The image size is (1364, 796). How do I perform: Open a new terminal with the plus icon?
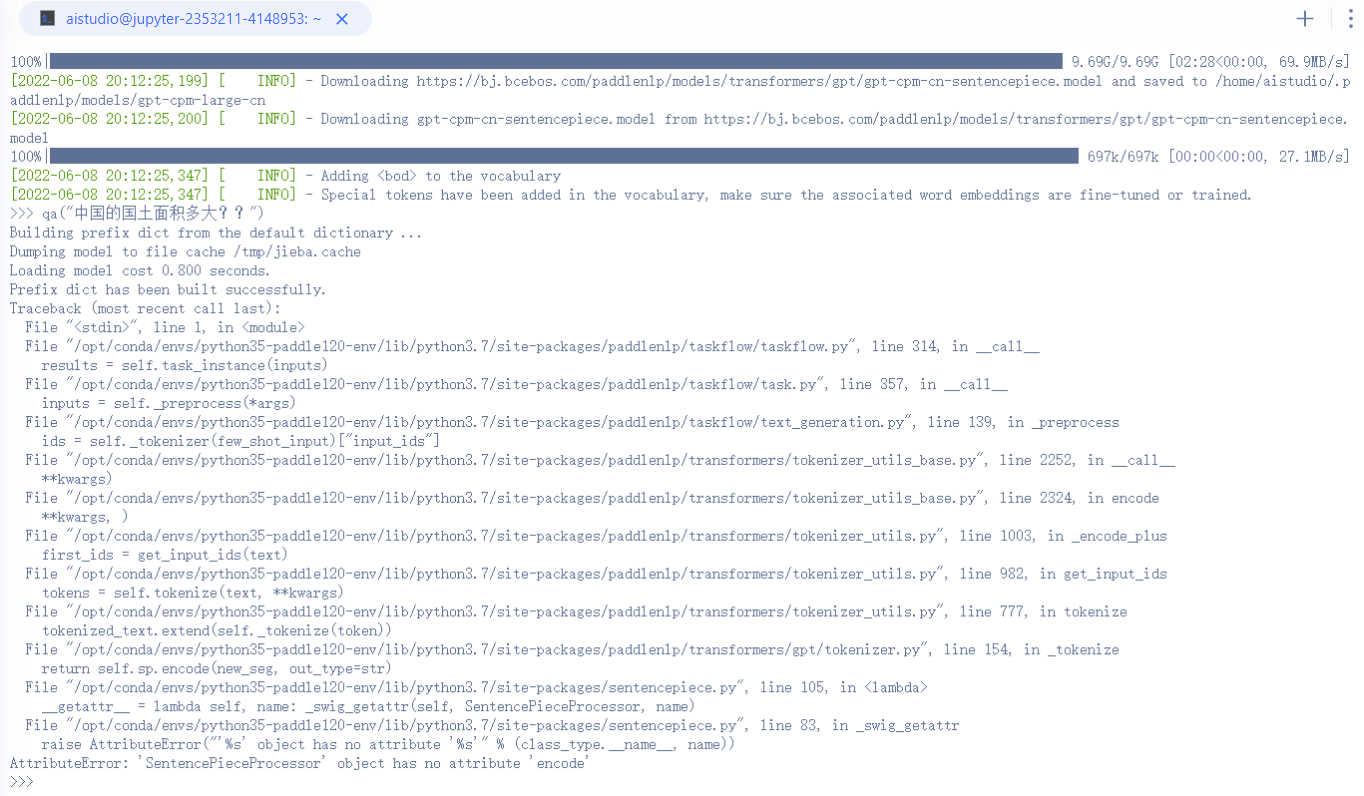pyautogui.click(x=1305, y=18)
